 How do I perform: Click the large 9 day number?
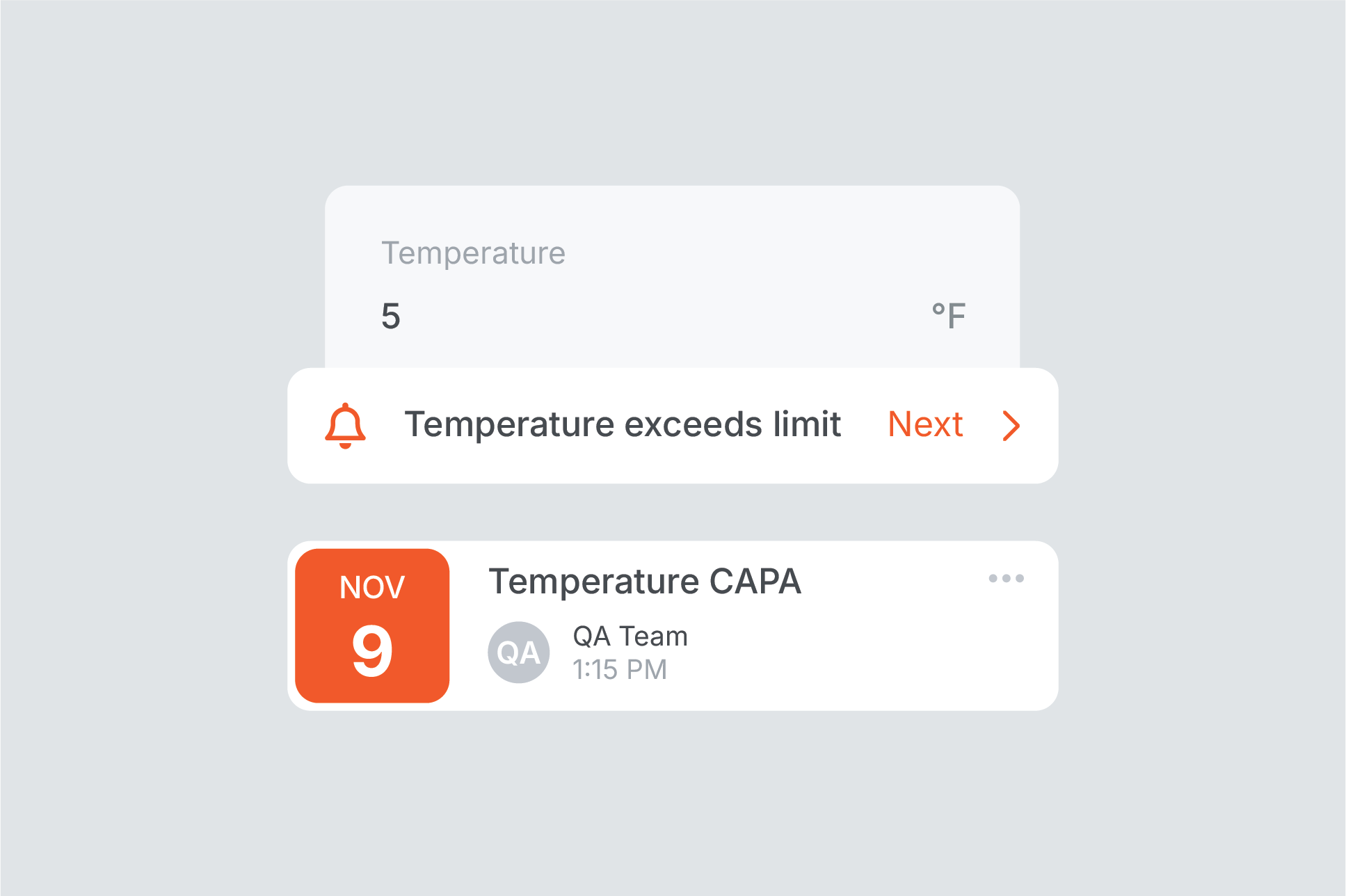click(372, 650)
